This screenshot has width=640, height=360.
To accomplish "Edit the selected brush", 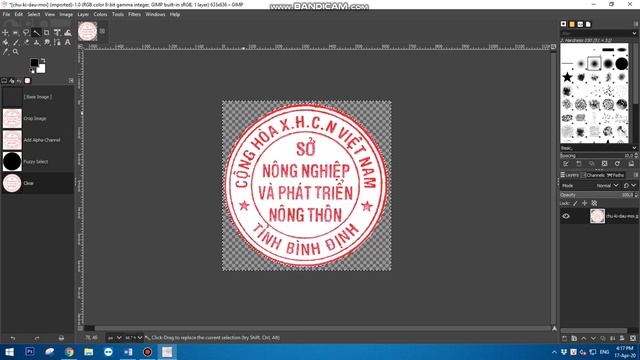I will (566, 164).
